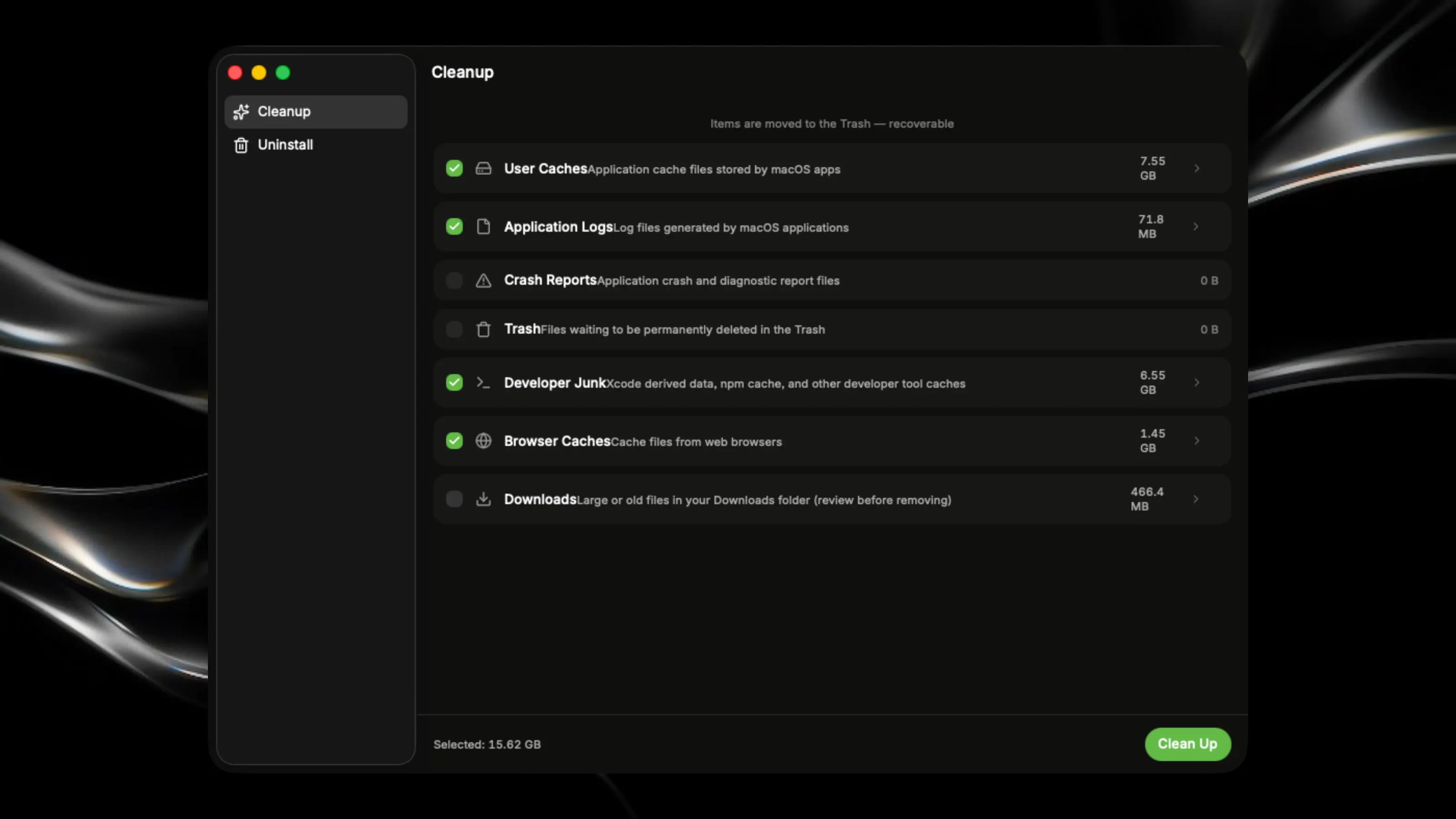Expand User Caches details chevron
The image size is (1456, 819).
pos(1197,168)
